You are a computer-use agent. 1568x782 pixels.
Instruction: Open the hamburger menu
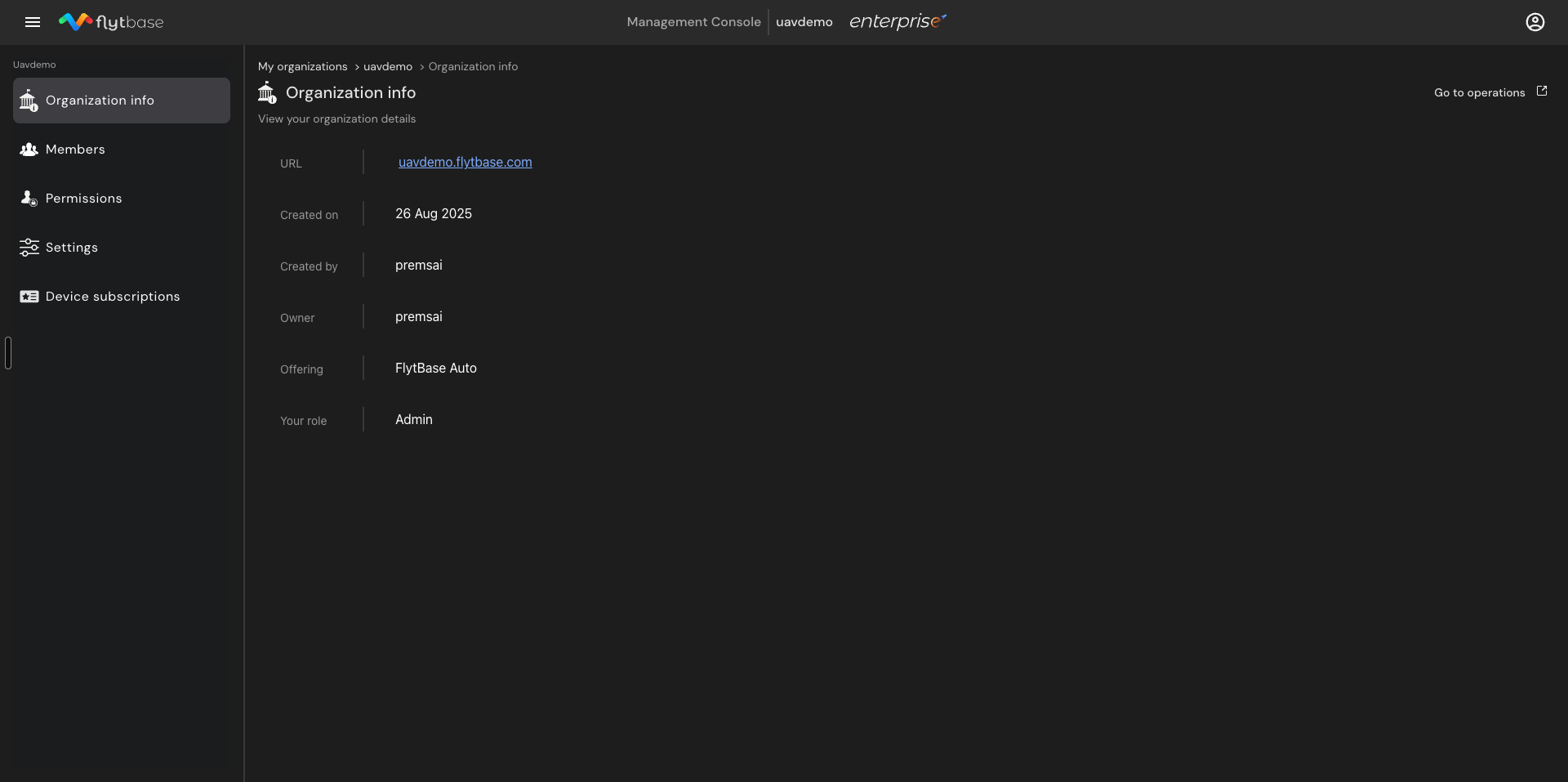click(x=33, y=22)
